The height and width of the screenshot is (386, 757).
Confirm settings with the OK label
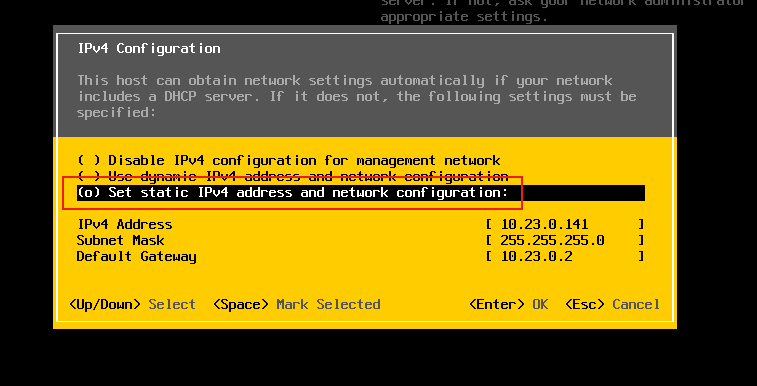pos(540,304)
